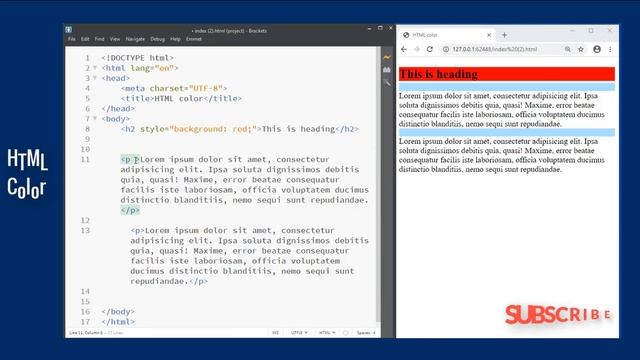Click the first Lorem ipsum paragraph in browser
This screenshot has height=360, width=640.
[502, 110]
